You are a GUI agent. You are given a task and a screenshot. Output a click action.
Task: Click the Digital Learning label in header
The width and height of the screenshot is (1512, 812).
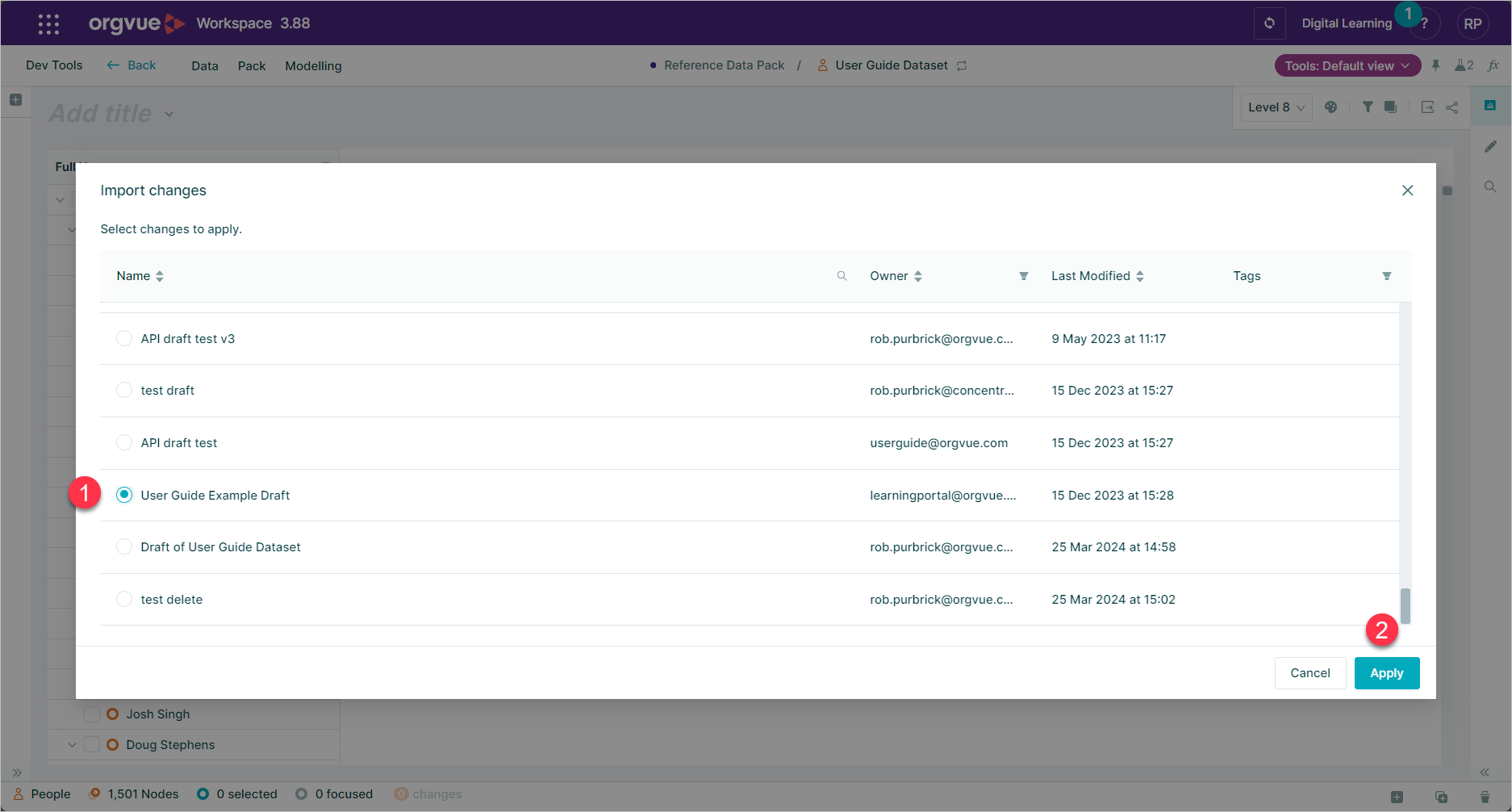tap(1347, 23)
